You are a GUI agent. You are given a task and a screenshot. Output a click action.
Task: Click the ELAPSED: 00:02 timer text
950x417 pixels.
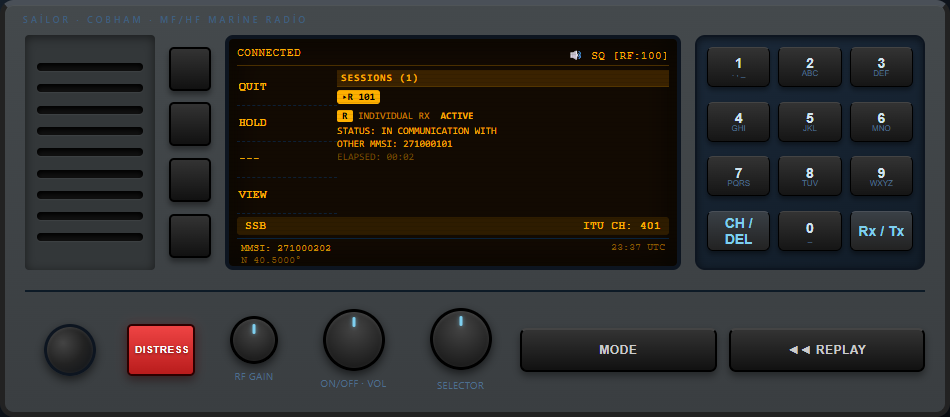tap(376, 157)
